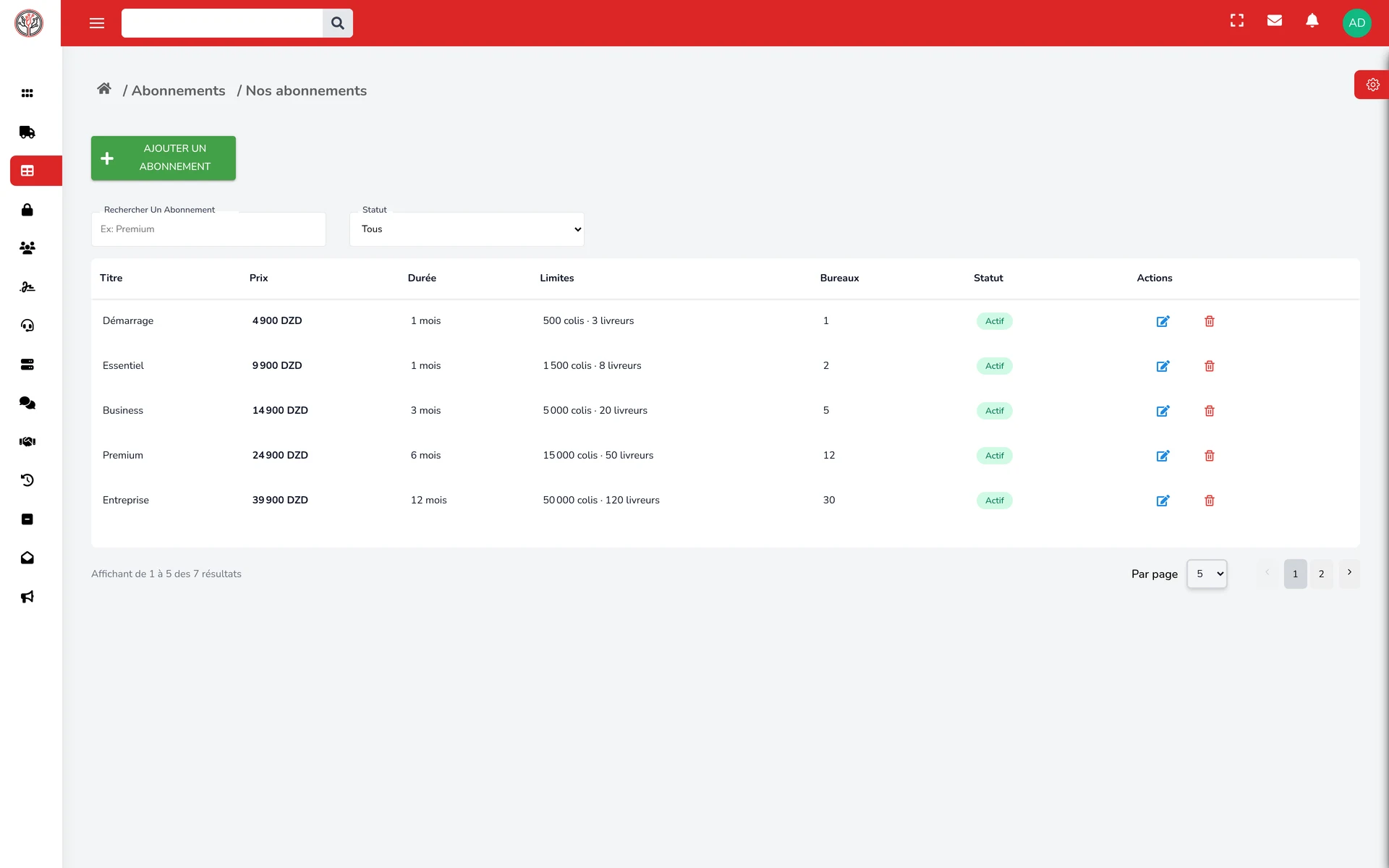
Task: Select page 1 in pagination
Action: pos(1295,574)
